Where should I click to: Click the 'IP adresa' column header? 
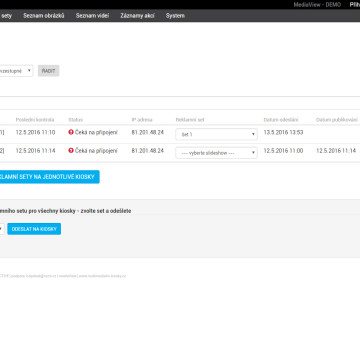(x=142, y=120)
